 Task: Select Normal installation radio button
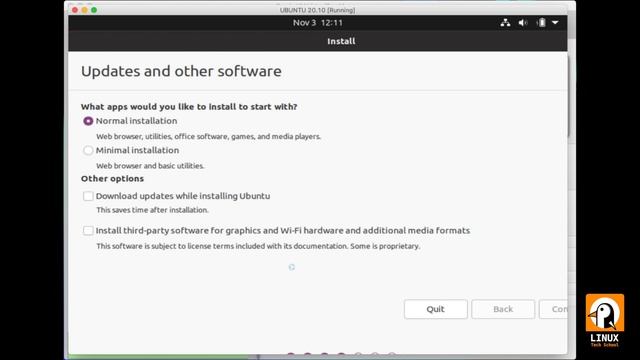tap(88, 121)
